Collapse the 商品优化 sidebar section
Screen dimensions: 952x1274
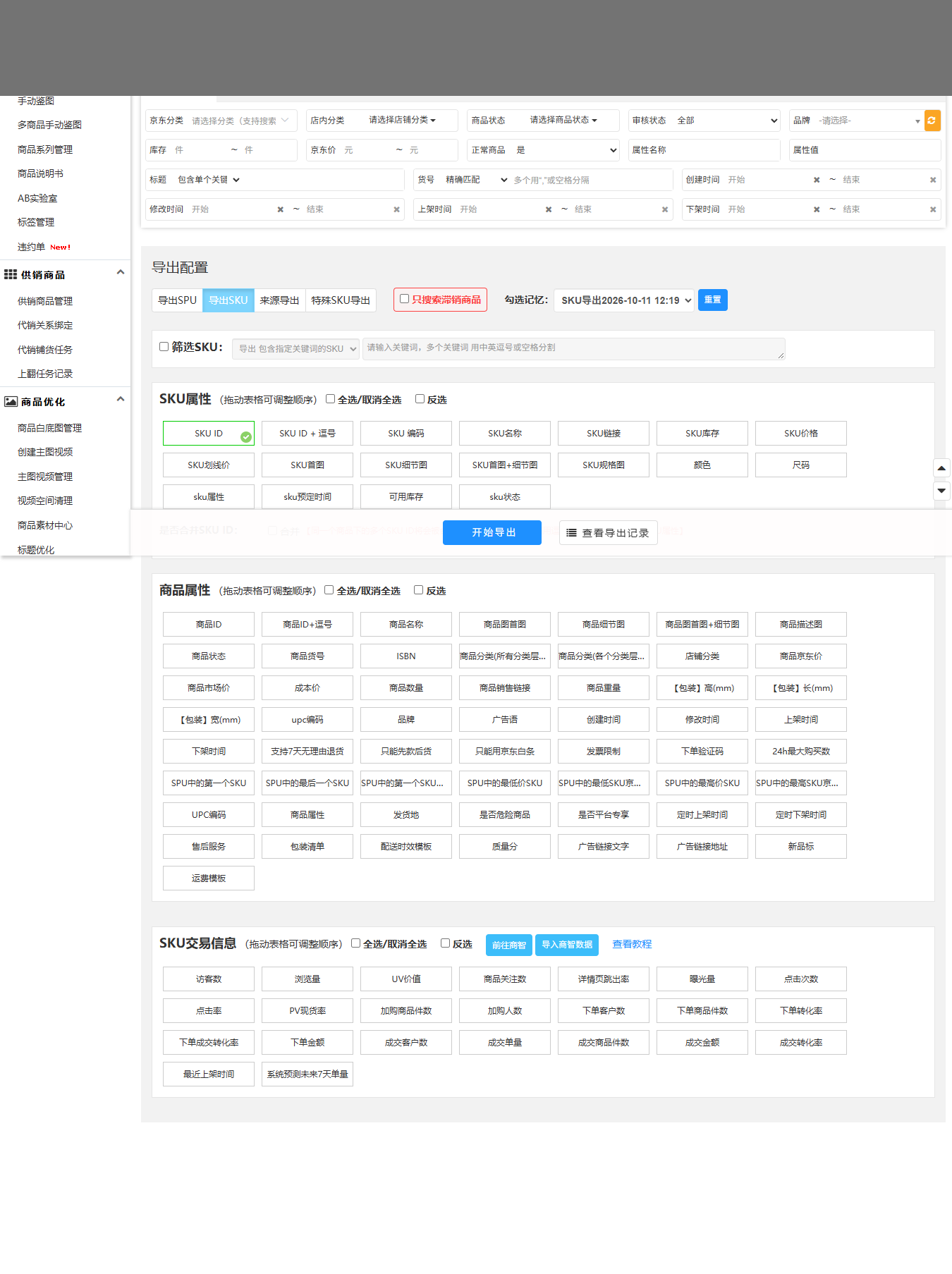tap(121, 400)
